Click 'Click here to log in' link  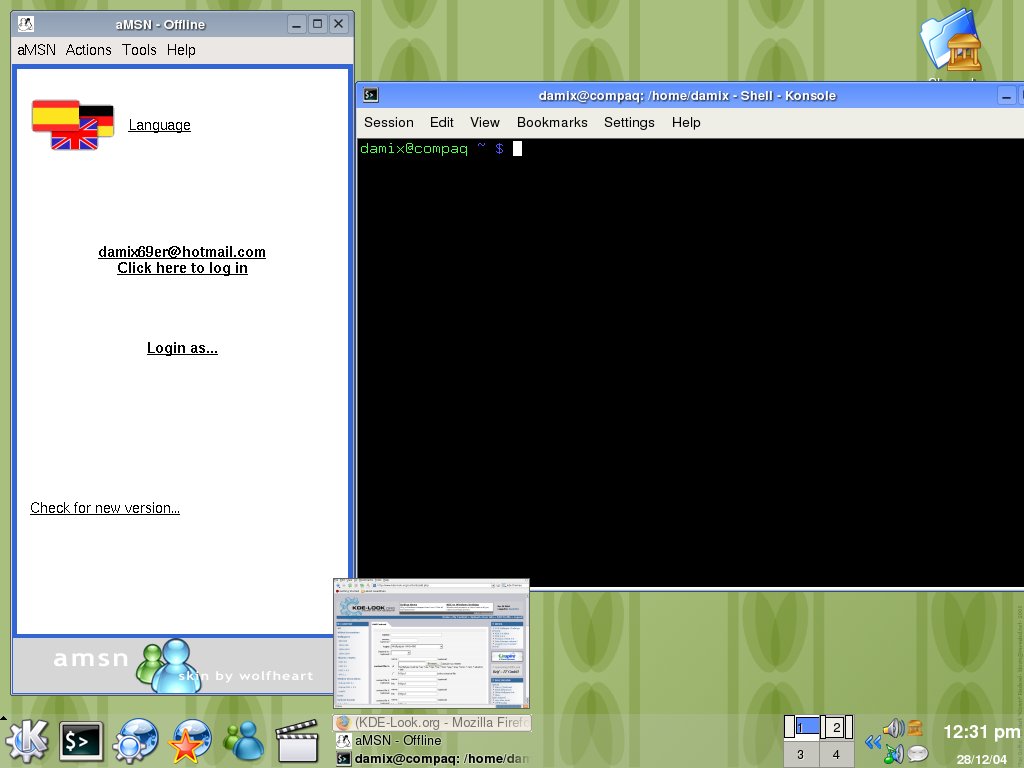point(182,268)
